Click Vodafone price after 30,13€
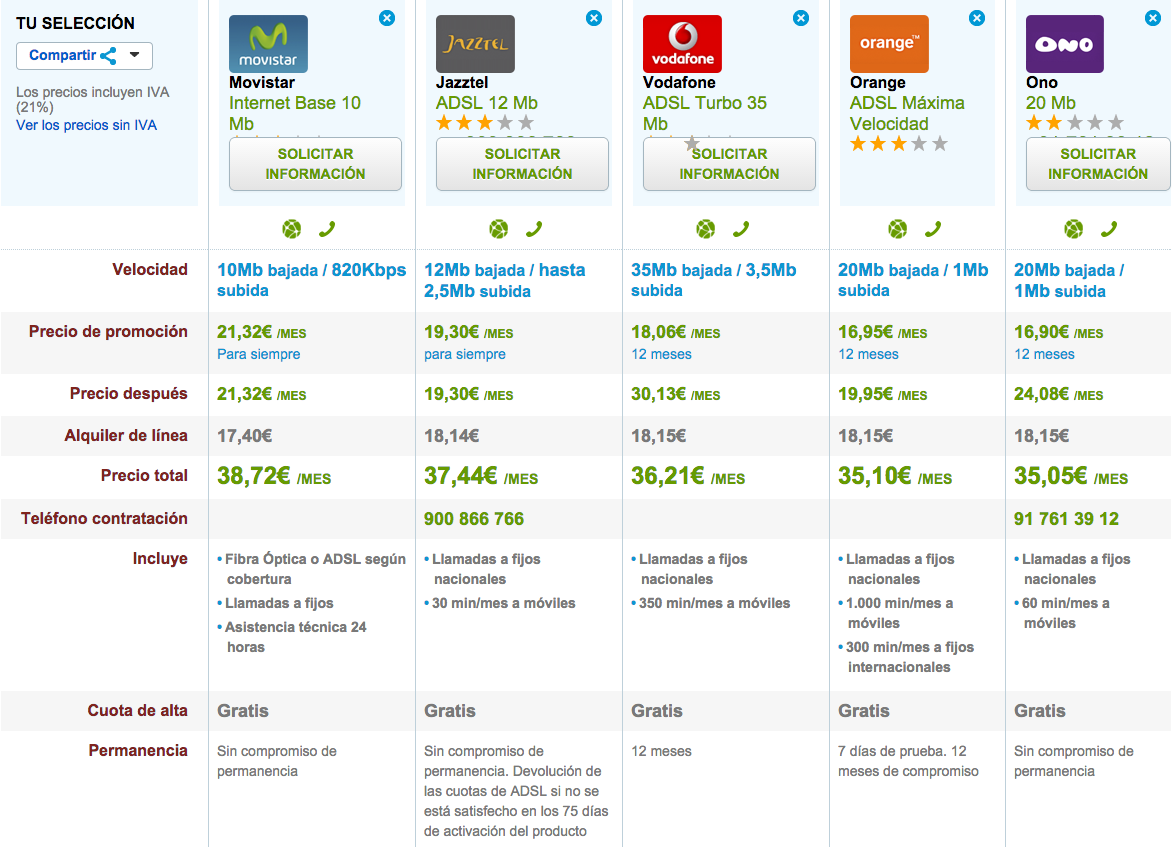The height and width of the screenshot is (847, 1175). click(x=675, y=394)
